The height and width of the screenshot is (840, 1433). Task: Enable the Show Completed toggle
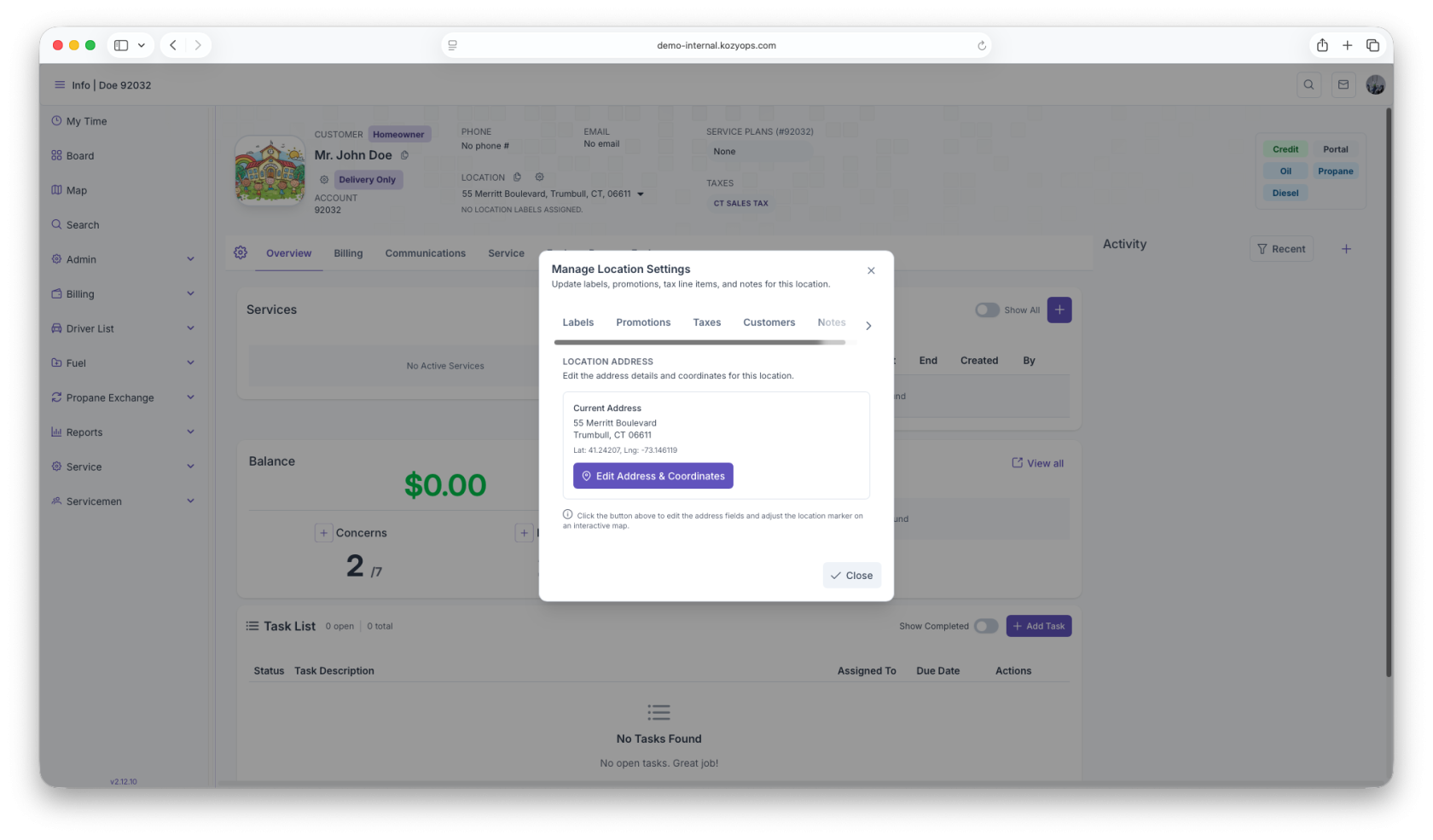986,627
